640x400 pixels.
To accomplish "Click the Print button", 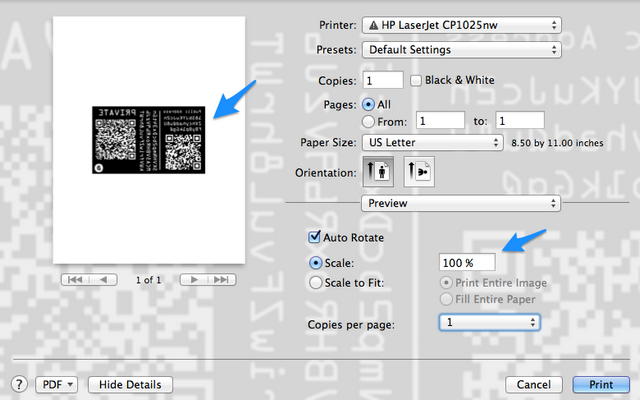I will 601,384.
